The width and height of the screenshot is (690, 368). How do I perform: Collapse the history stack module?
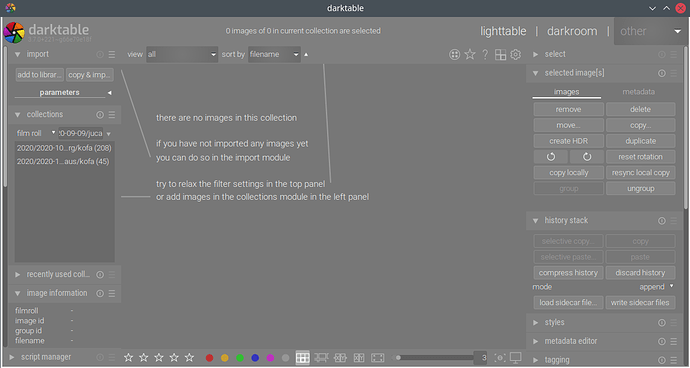click(x=536, y=221)
